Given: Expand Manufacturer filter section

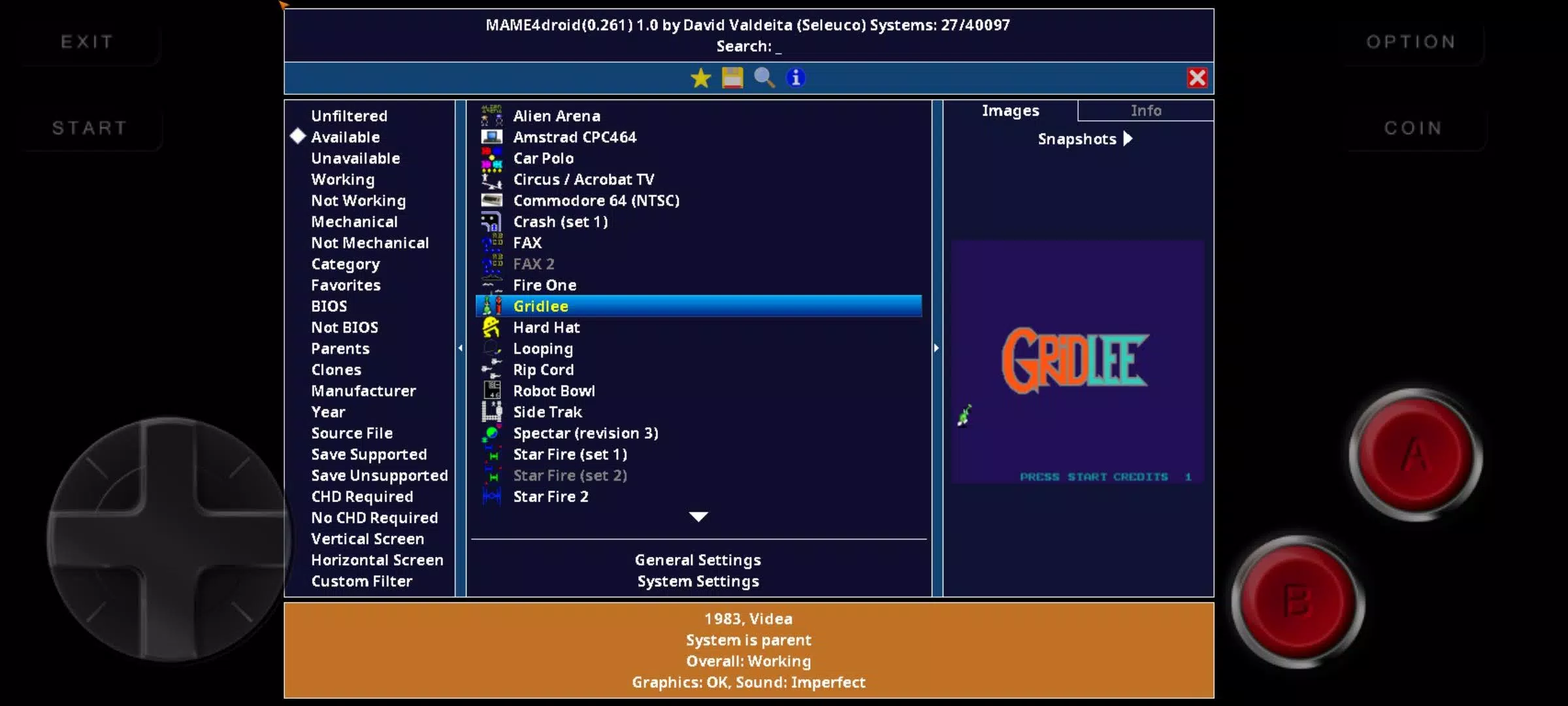Looking at the screenshot, I should pos(363,390).
